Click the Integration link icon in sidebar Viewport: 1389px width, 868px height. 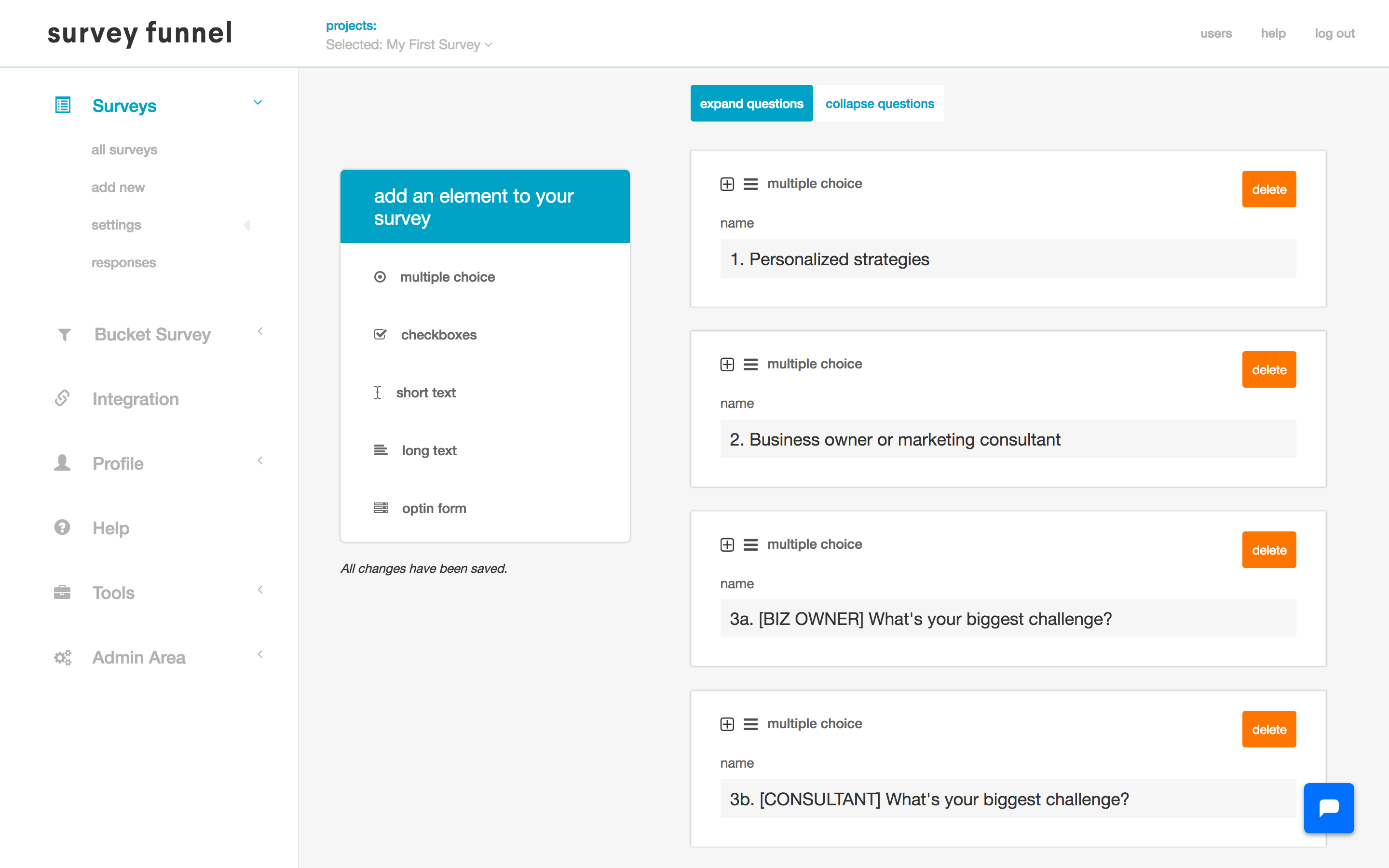(x=62, y=398)
